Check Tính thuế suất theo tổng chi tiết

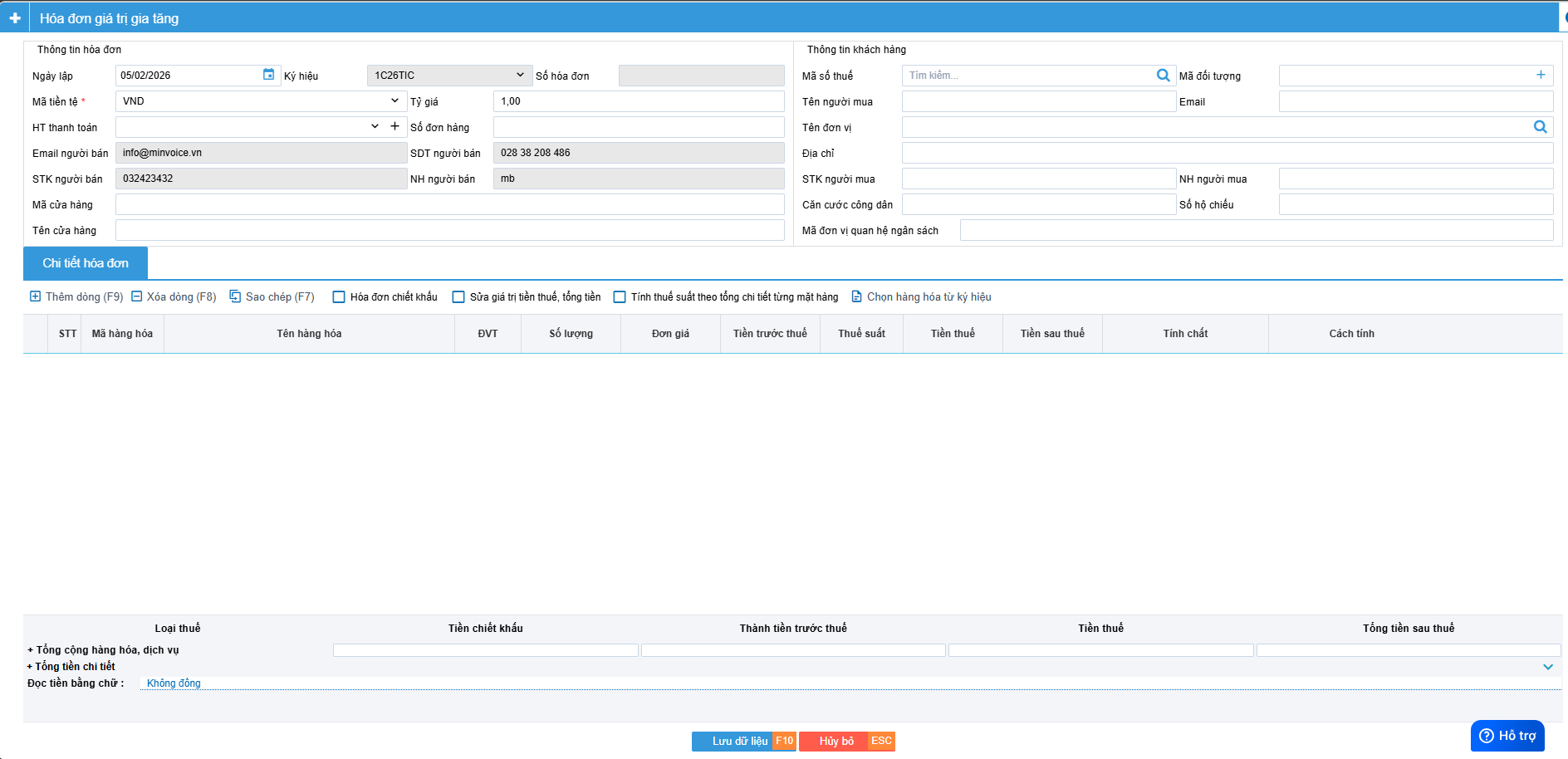pyautogui.click(x=620, y=297)
